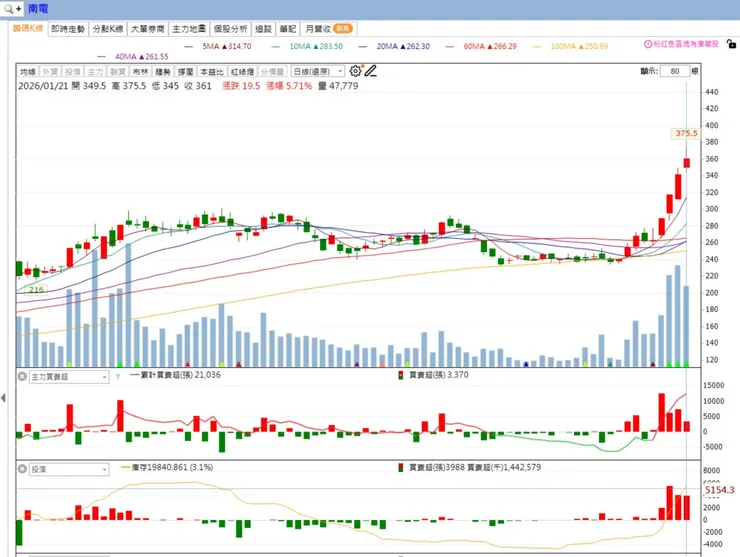This screenshot has height=557, width=740.
Task: Click the 20MA legend line swatch
Action: [363, 46]
